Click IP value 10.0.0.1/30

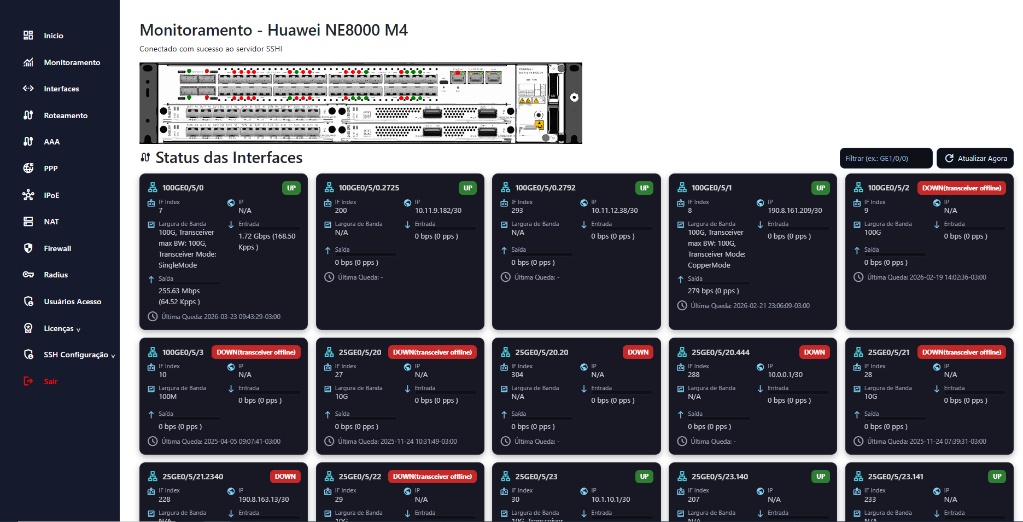tap(786, 375)
